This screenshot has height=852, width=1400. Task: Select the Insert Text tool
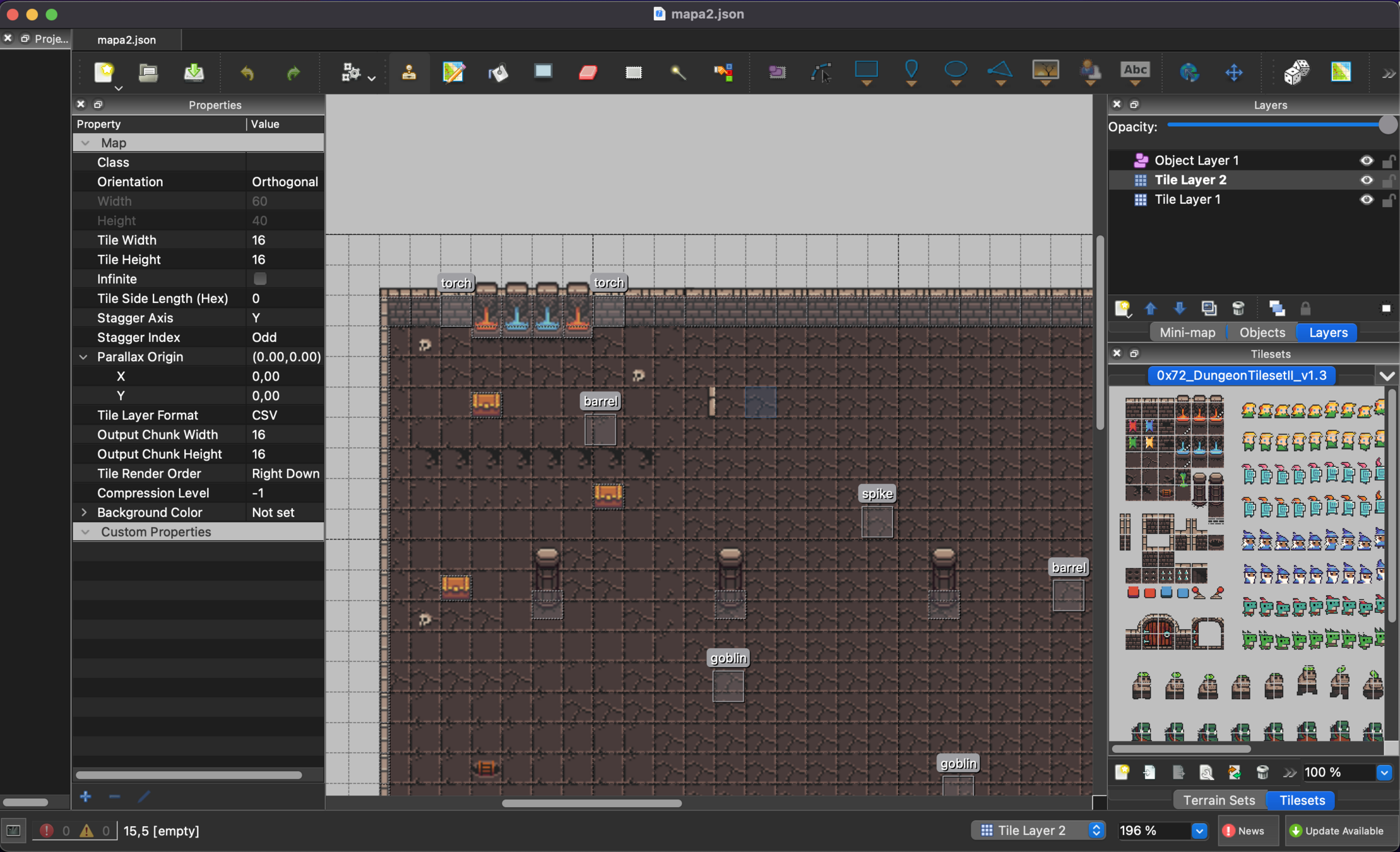pos(1134,71)
